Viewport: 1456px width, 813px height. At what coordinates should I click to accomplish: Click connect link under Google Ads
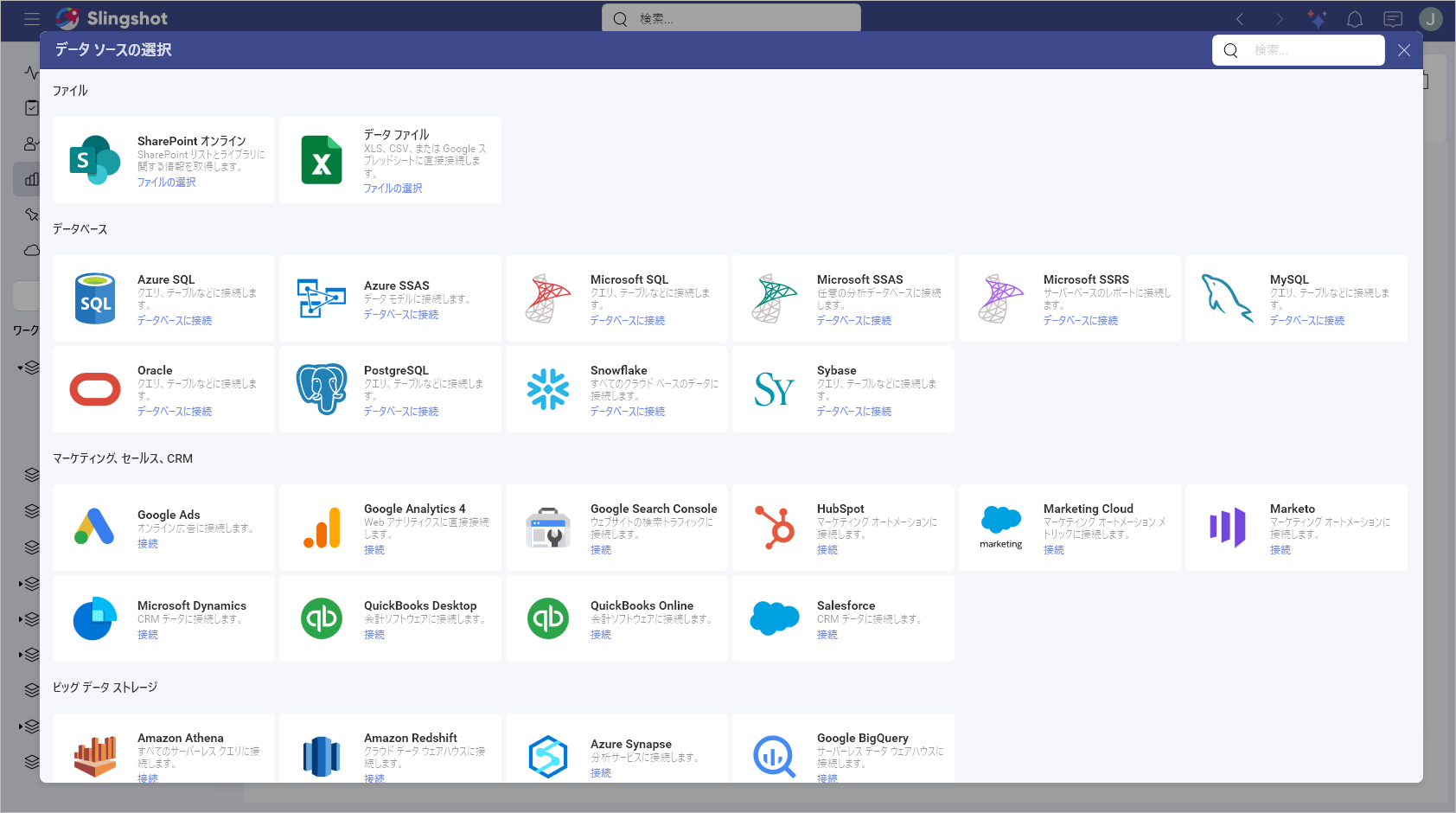tap(148, 544)
